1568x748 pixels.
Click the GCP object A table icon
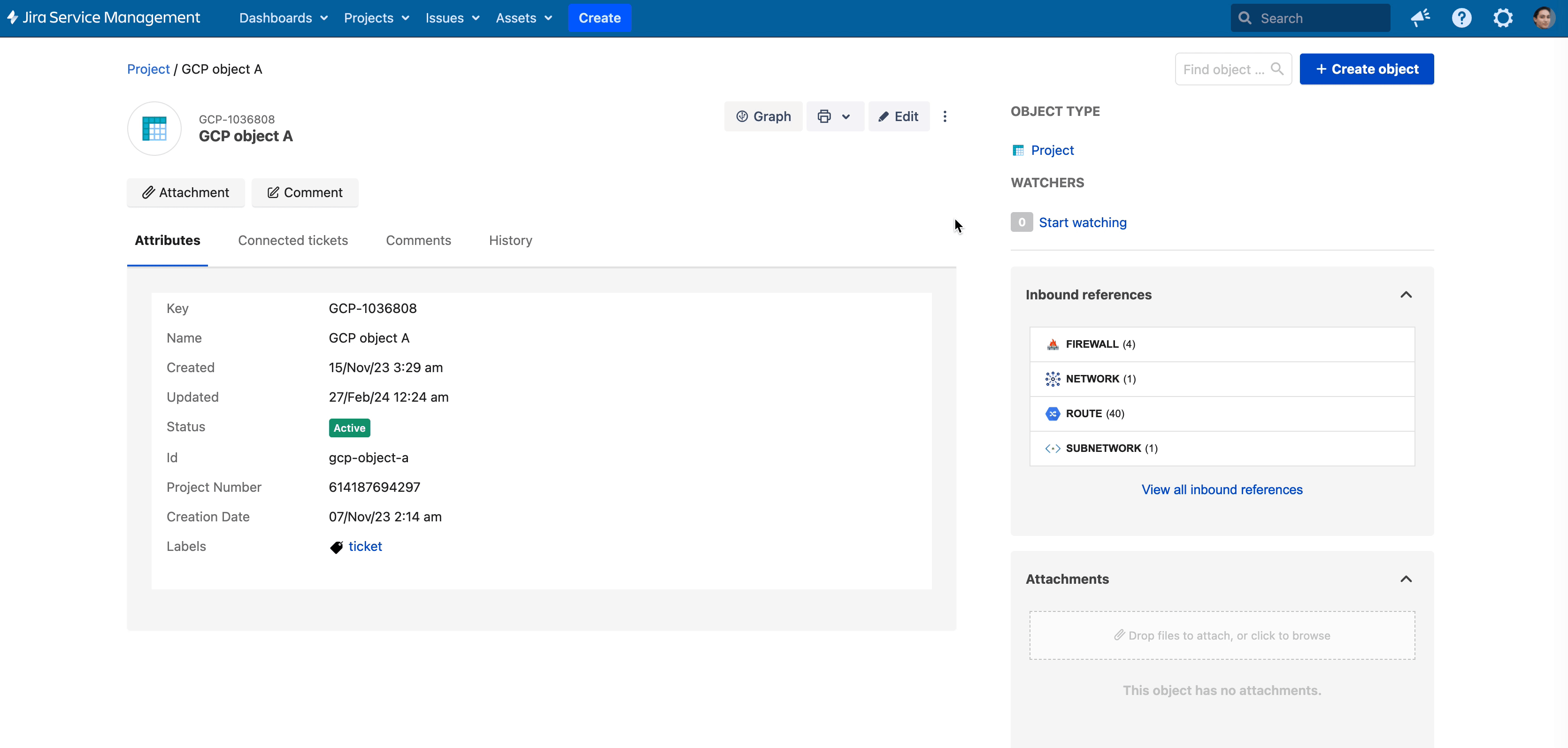coord(154,129)
